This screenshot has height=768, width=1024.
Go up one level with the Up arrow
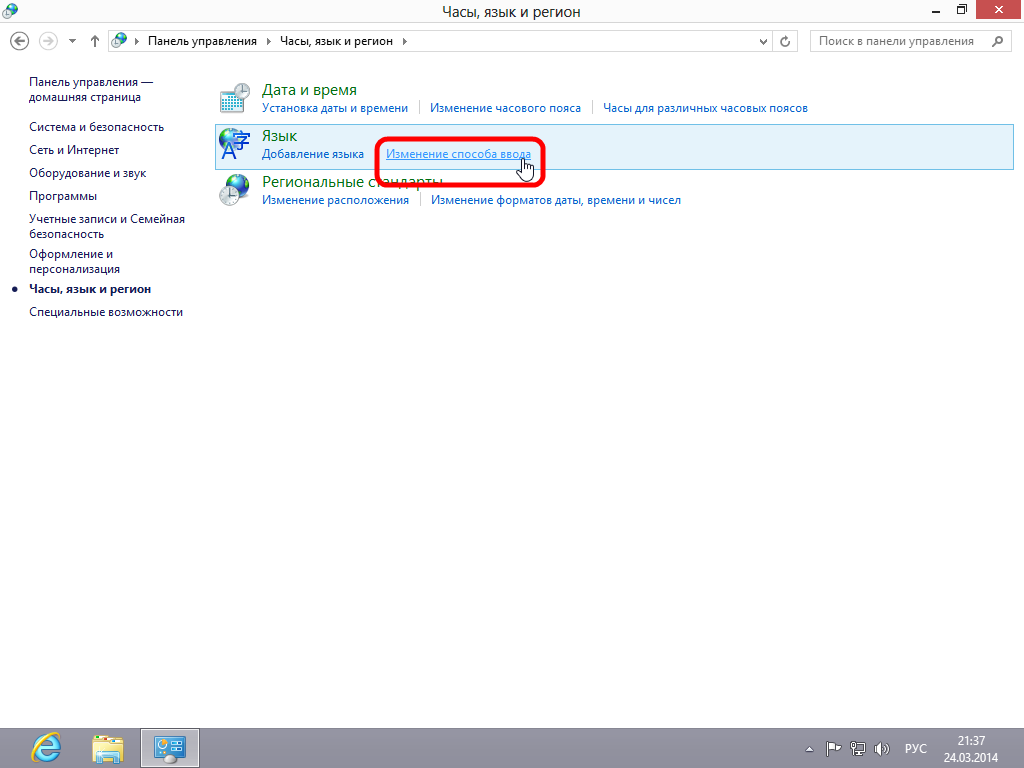(95, 41)
